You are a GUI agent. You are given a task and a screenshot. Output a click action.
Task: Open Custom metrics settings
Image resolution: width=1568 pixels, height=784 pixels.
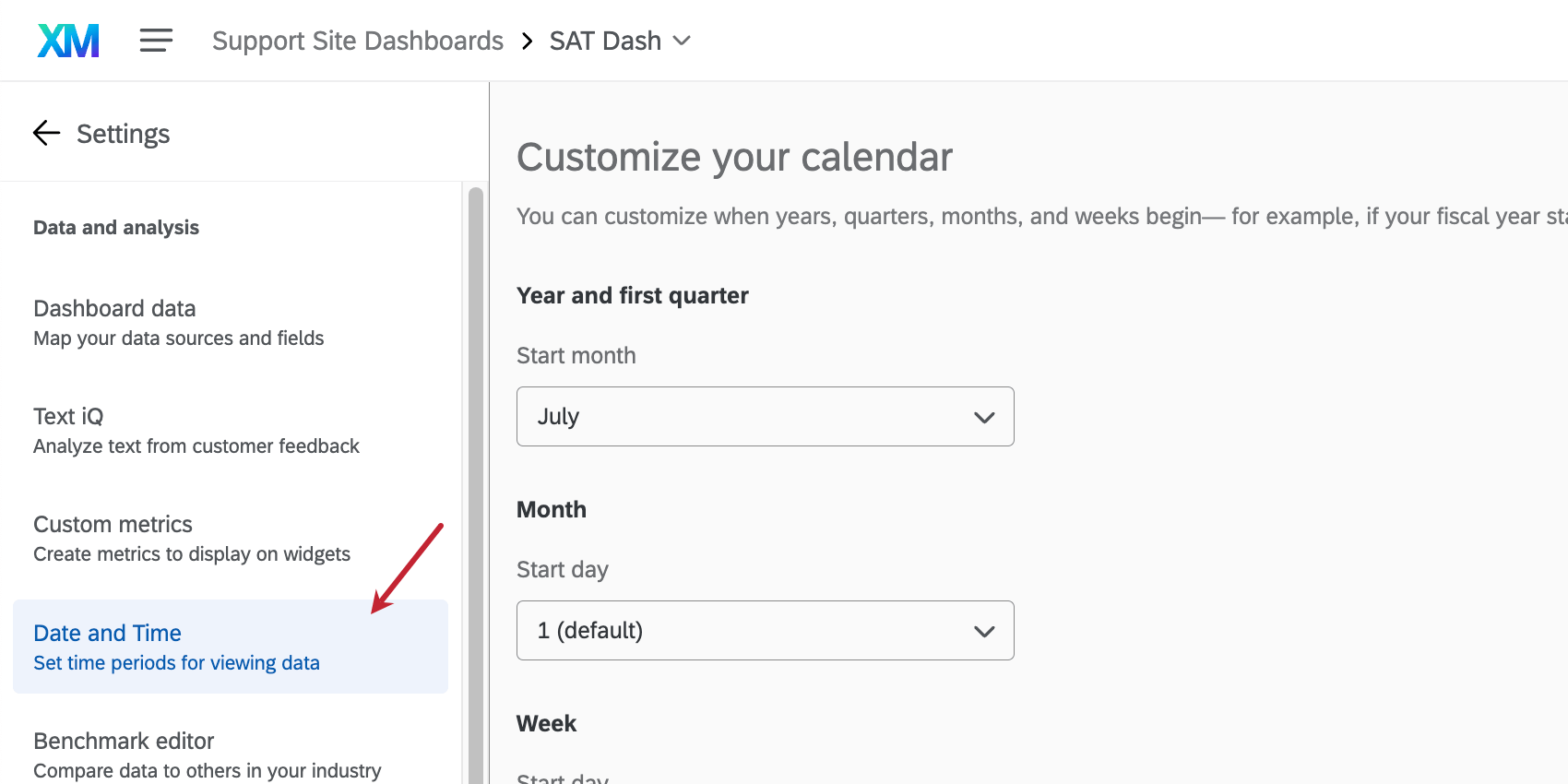(113, 524)
